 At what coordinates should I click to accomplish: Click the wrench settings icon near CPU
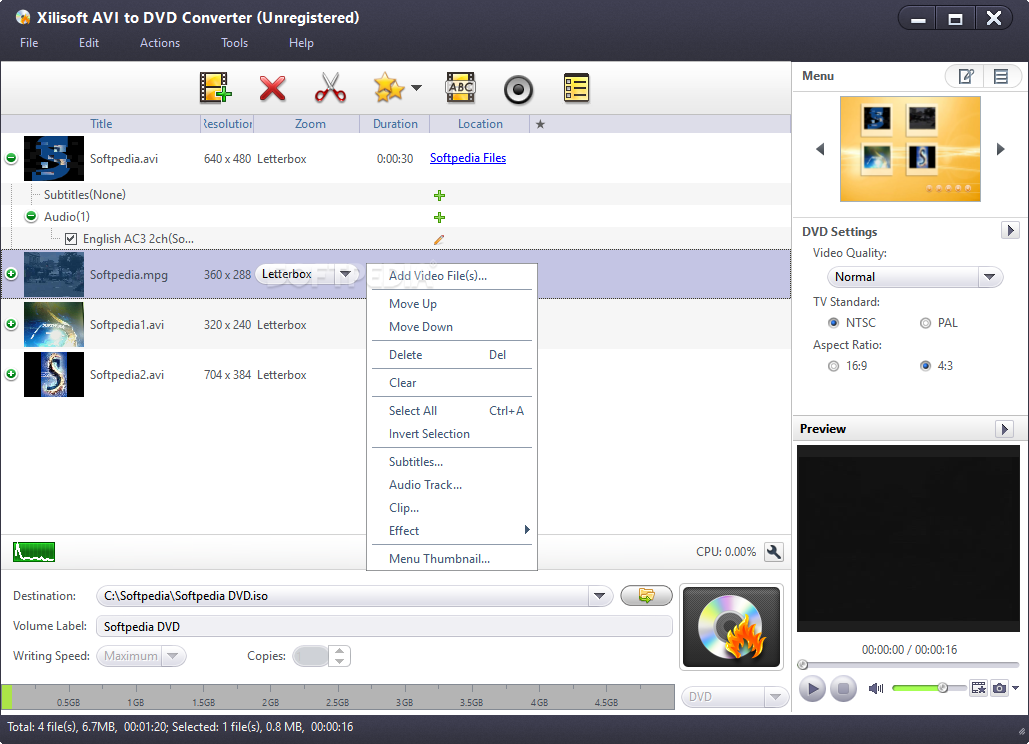pos(774,552)
